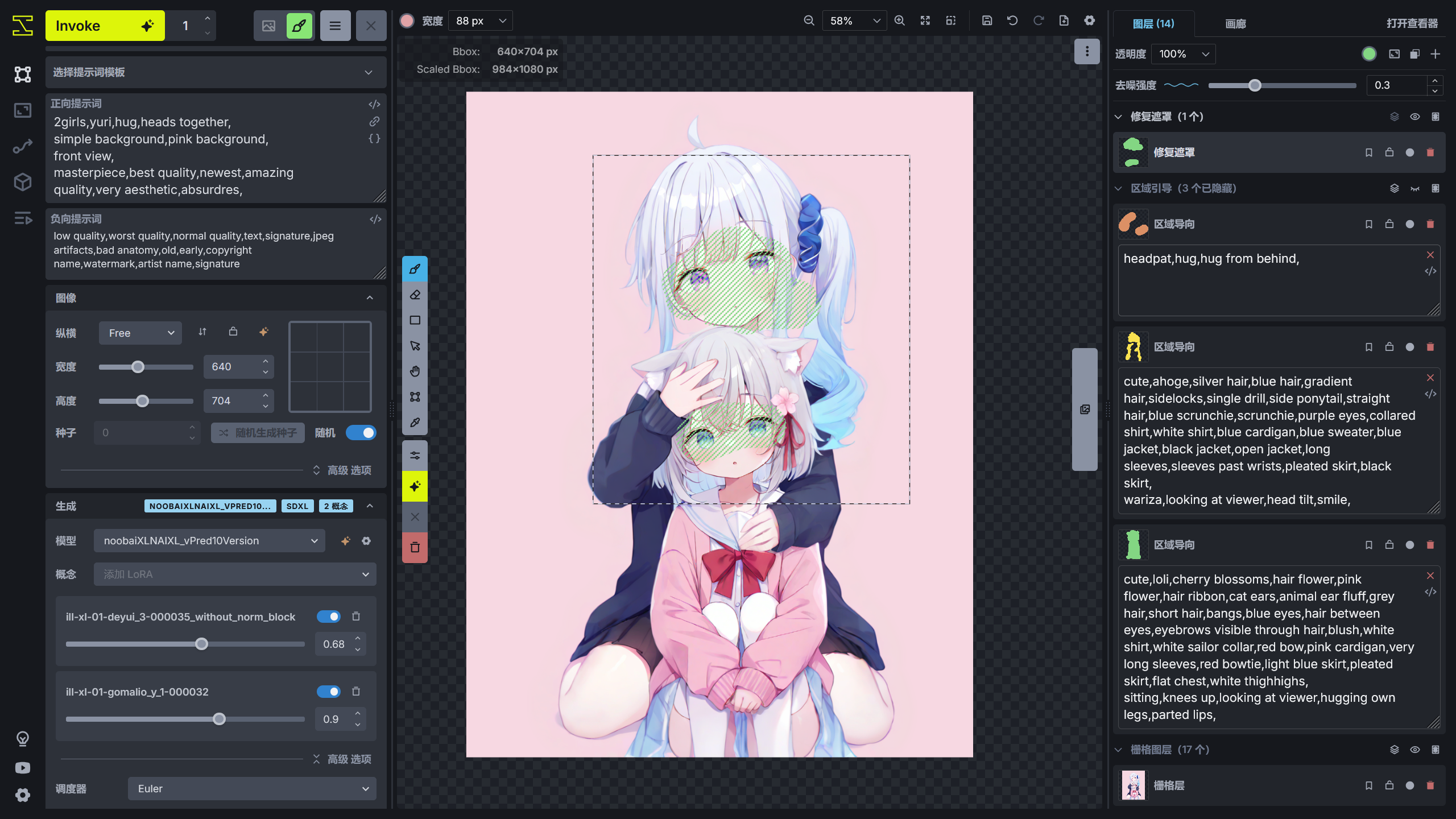Switch to the Rectangle tool
The height and width of the screenshot is (819, 1456).
click(415, 320)
